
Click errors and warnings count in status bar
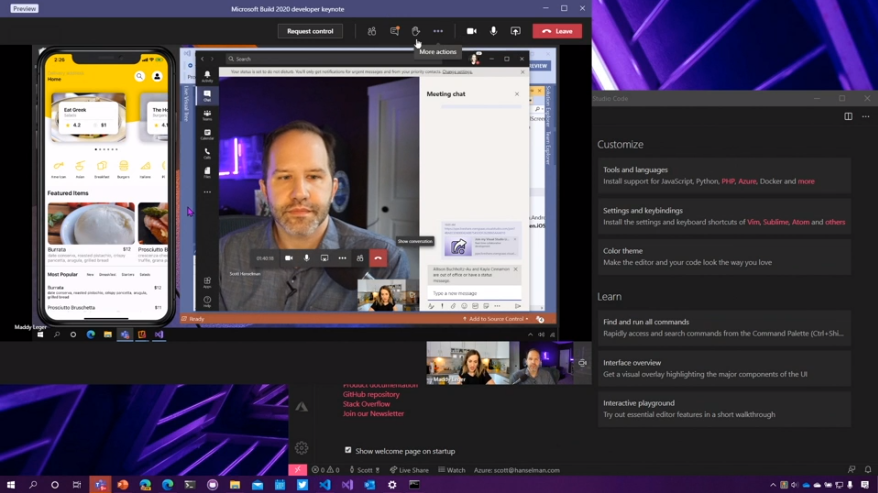325,470
